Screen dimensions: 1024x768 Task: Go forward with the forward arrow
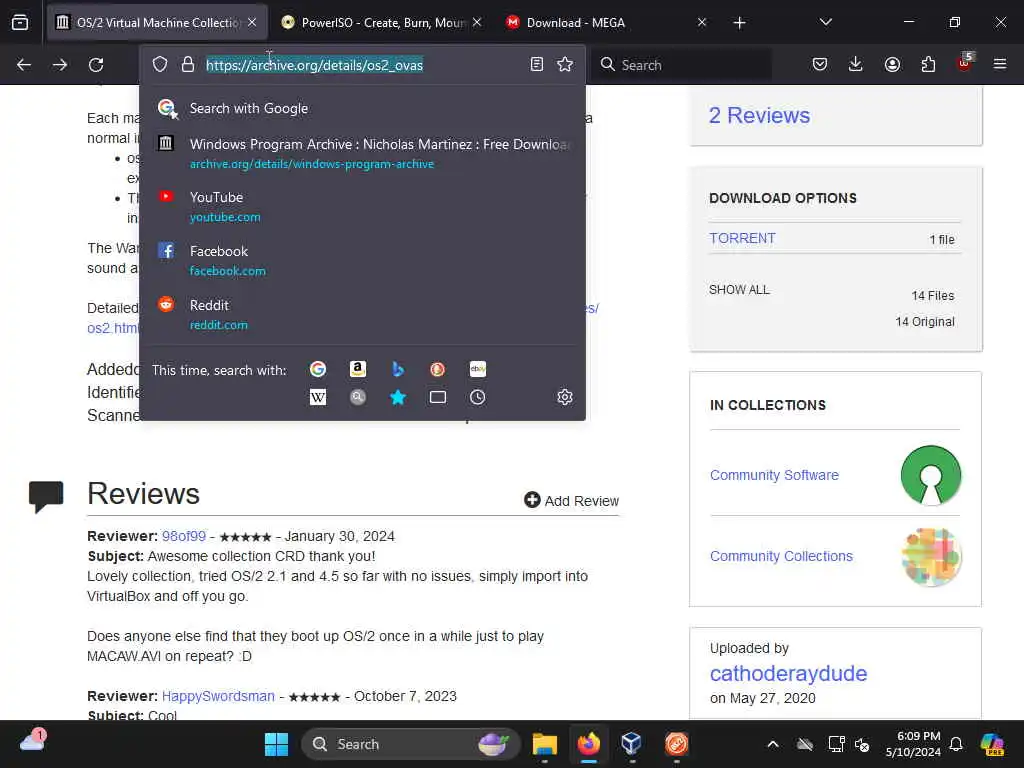pos(59,65)
